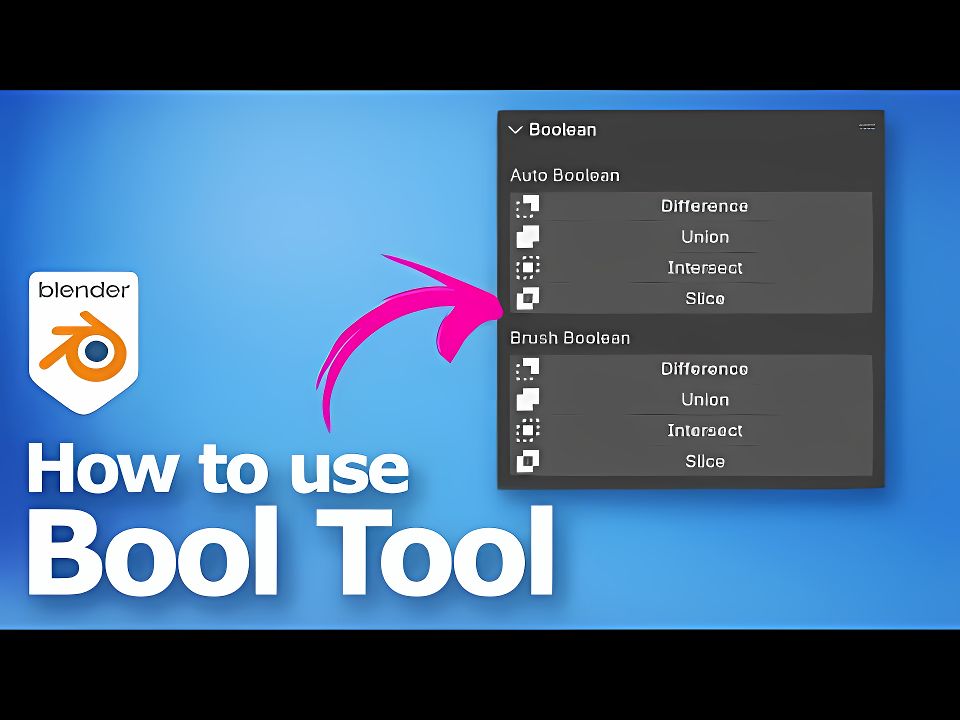The image size is (960, 720).
Task: Collapse the Boolean panel with its chevron
Action: coord(515,129)
